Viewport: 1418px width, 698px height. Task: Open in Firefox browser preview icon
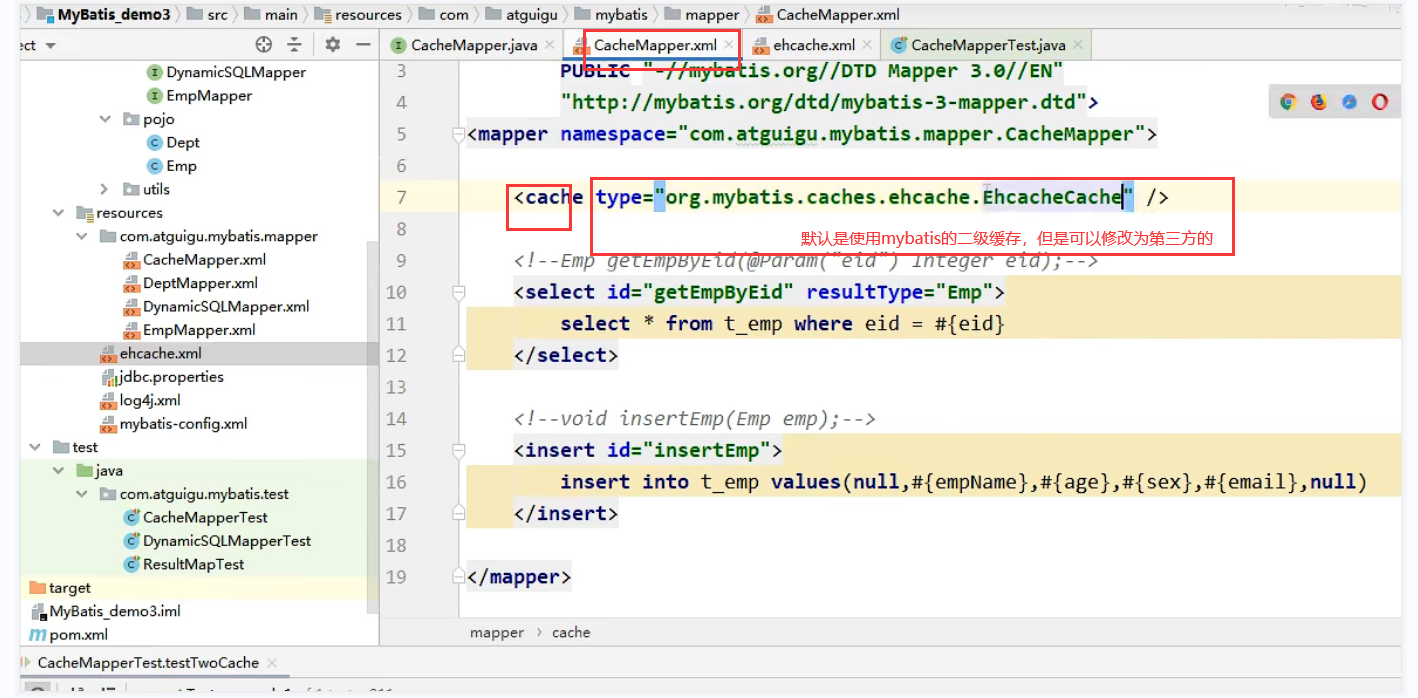point(1318,102)
